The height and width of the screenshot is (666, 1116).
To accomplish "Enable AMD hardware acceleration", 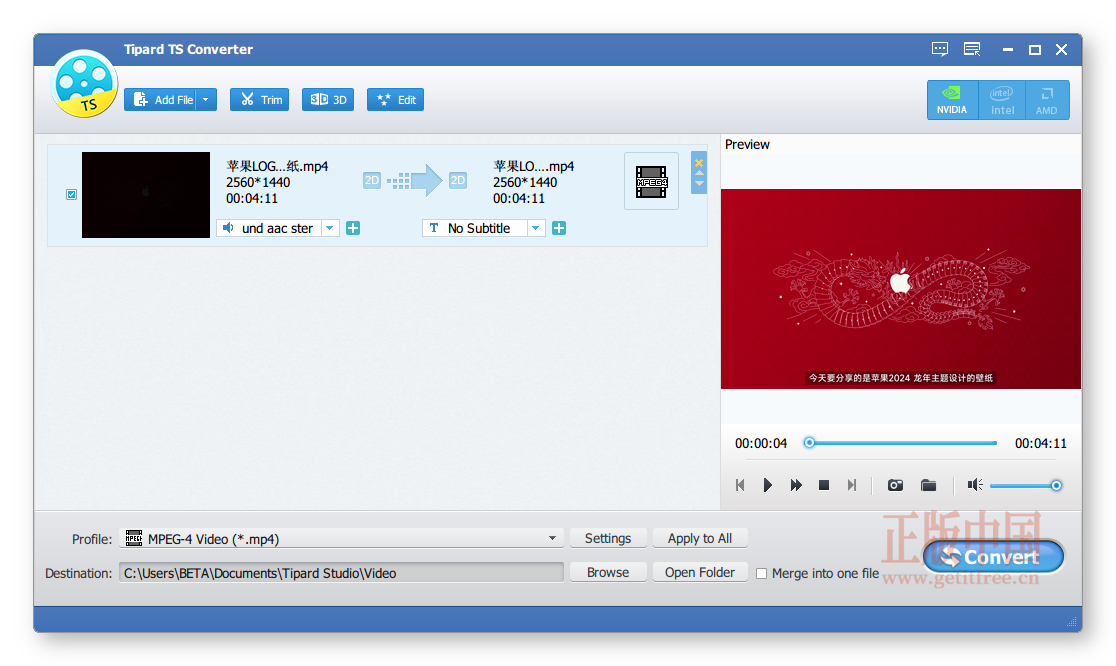I will click(1047, 100).
